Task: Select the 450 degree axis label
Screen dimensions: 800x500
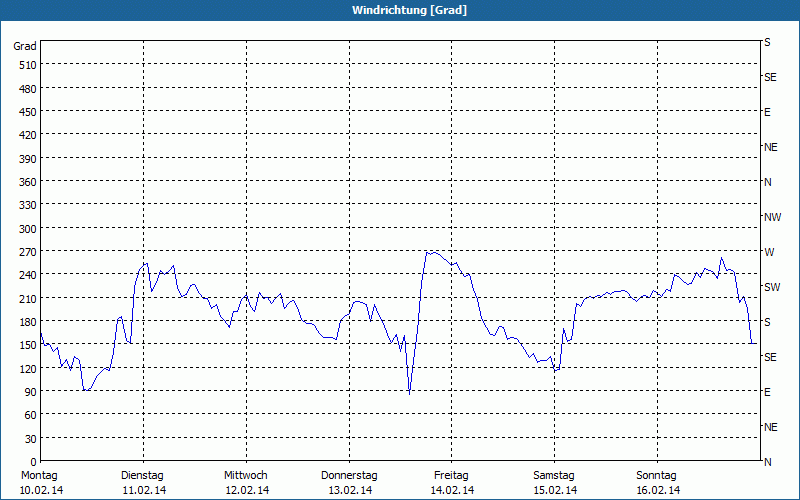Action: [28, 112]
